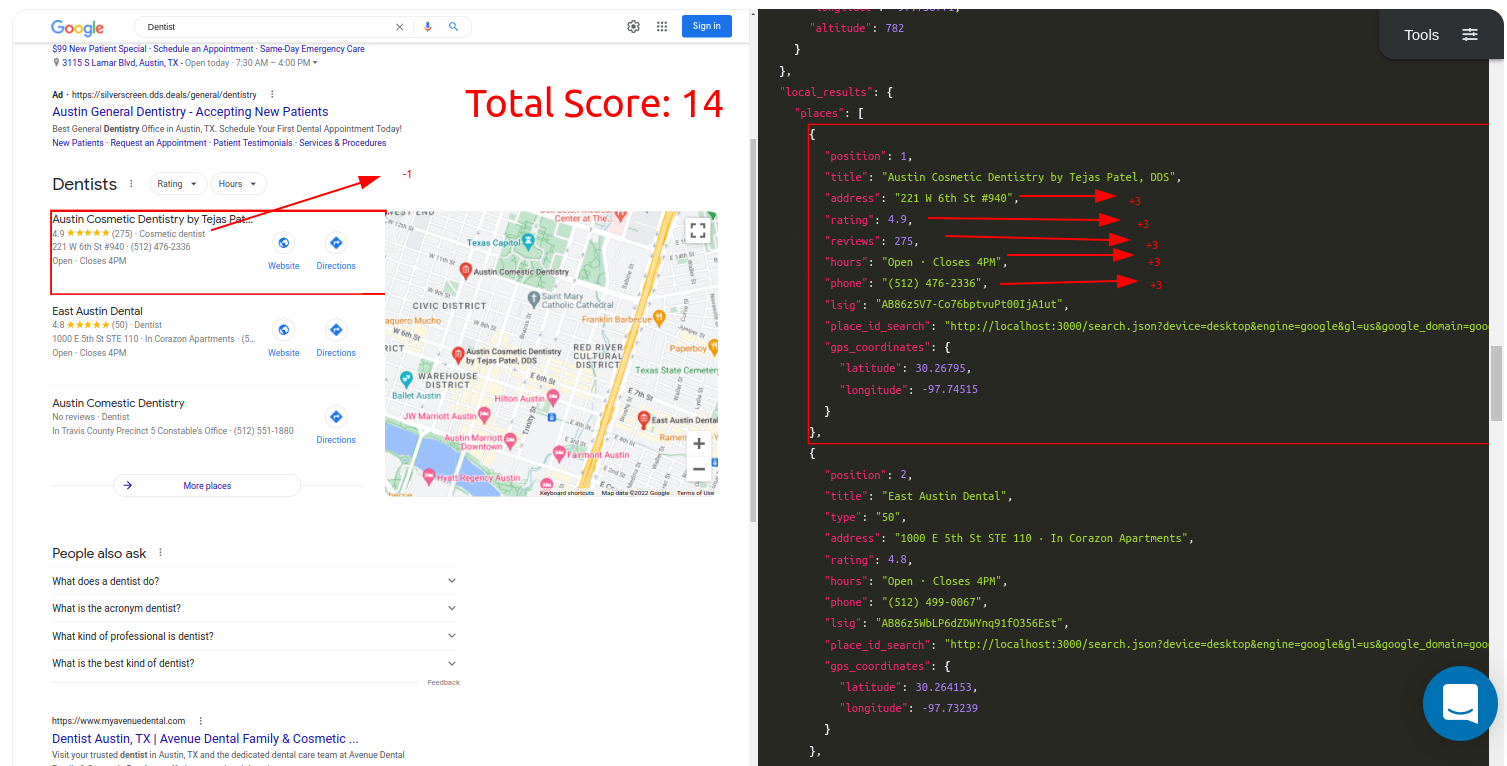
Task: Open more options beside People also ask
Action: (160, 553)
